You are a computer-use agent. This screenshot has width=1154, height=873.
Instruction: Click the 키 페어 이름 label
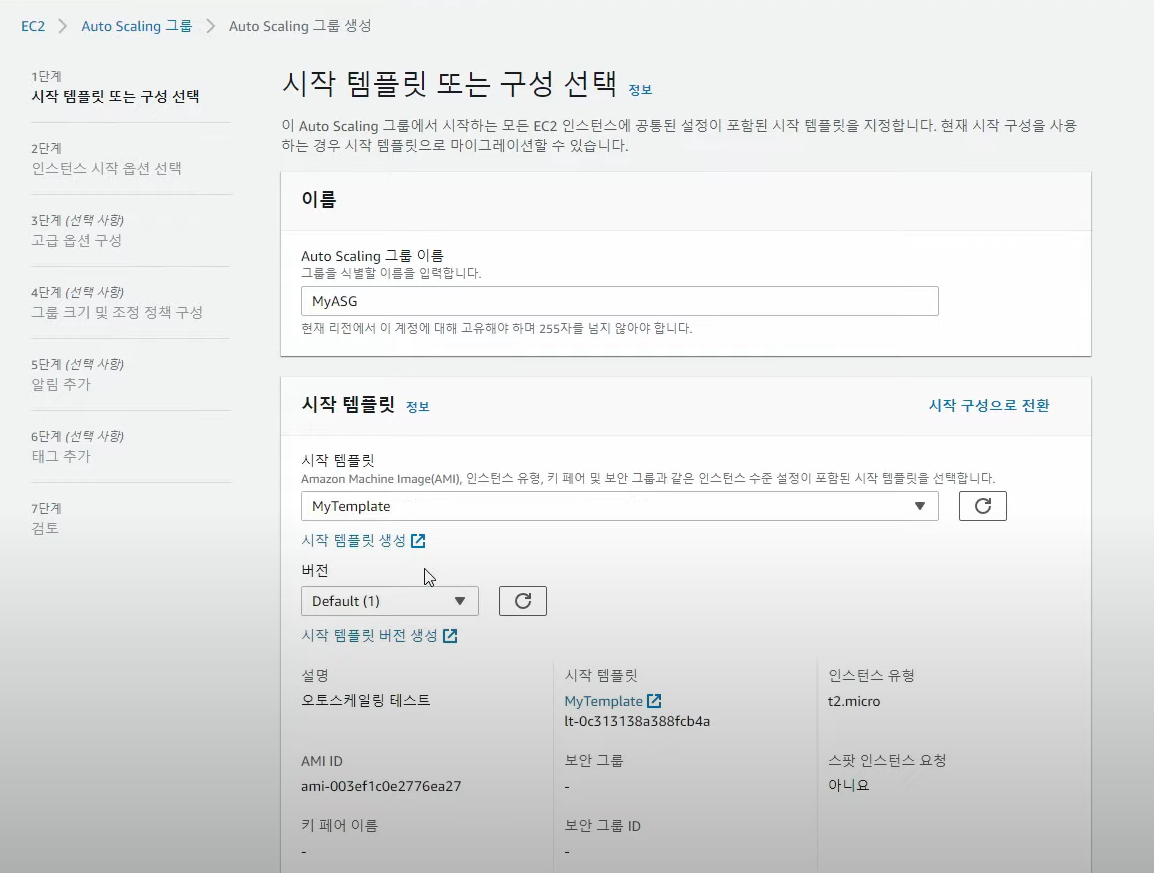point(339,826)
